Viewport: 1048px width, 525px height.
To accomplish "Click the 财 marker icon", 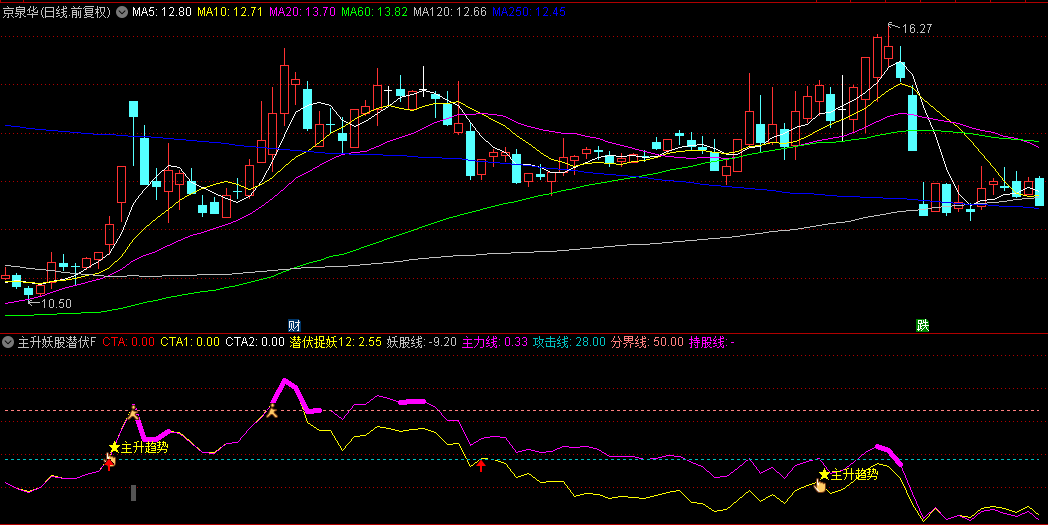I will 294,326.
